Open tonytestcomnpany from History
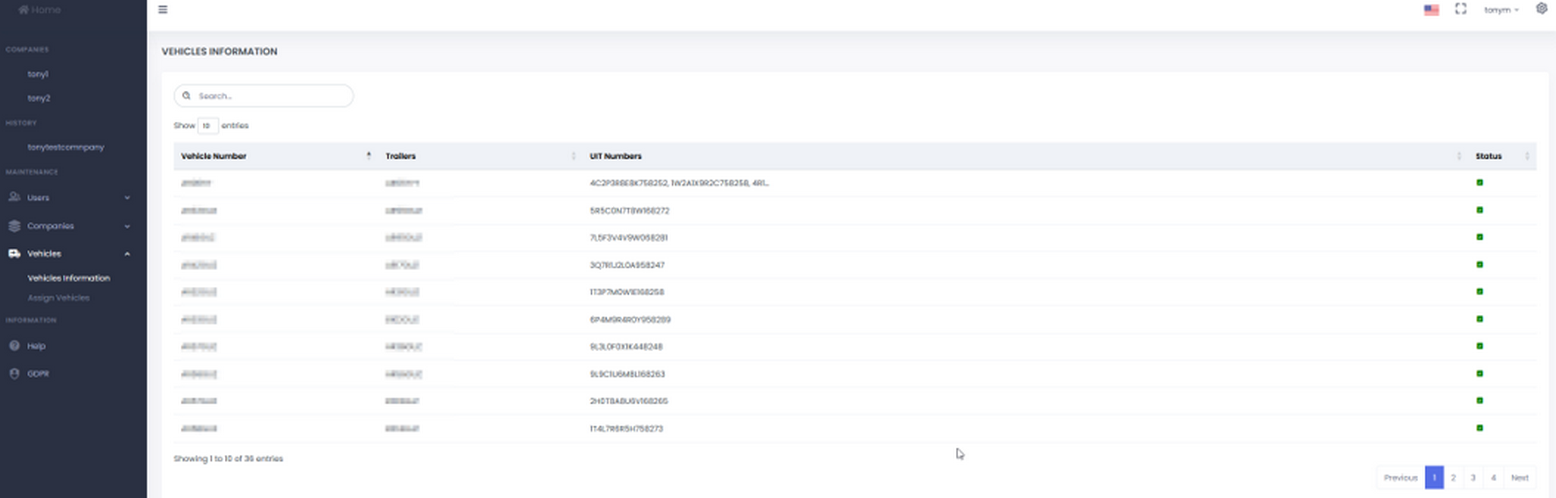1556x498 pixels. [66, 147]
